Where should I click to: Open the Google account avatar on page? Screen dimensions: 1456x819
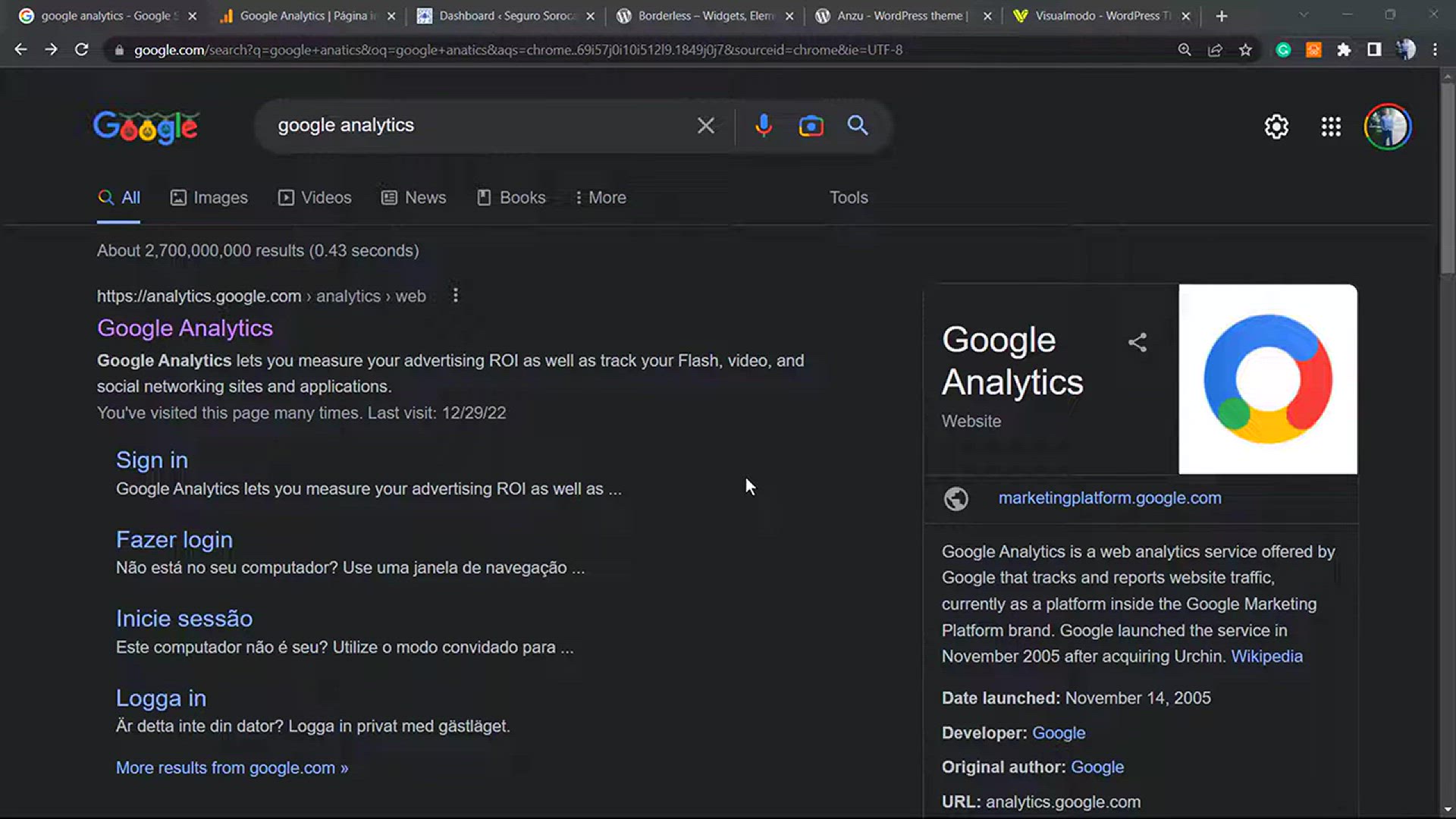click(1388, 127)
